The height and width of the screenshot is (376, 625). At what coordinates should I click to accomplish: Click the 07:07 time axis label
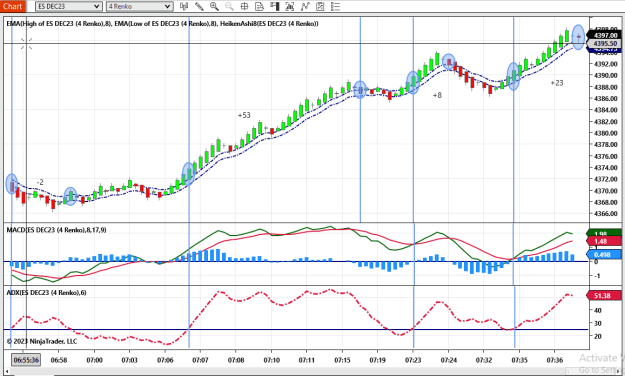(200, 360)
